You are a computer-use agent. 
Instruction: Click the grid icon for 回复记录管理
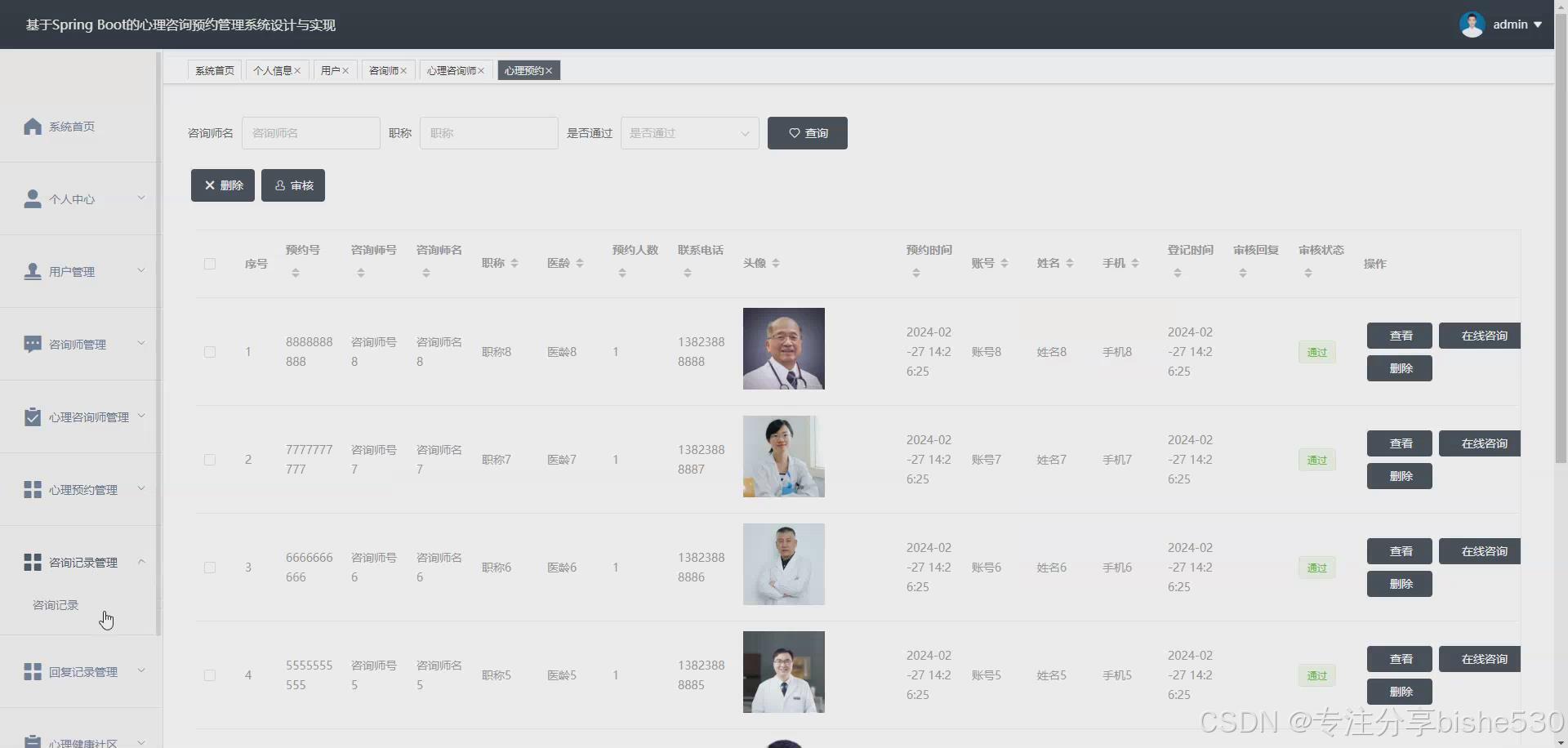pyautogui.click(x=33, y=671)
